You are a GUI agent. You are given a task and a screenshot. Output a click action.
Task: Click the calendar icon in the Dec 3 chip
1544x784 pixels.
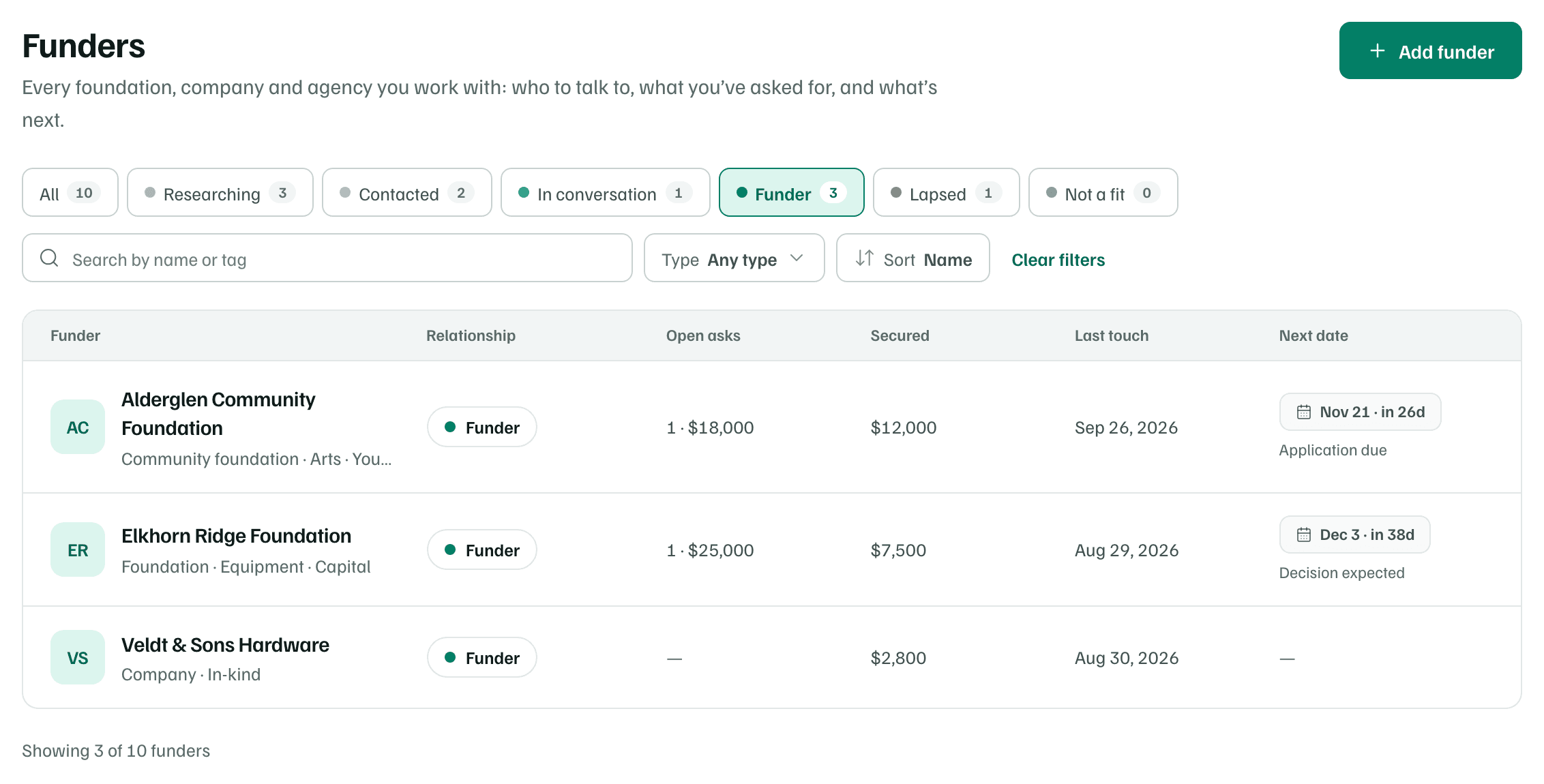pyautogui.click(x=1304, y=534)
